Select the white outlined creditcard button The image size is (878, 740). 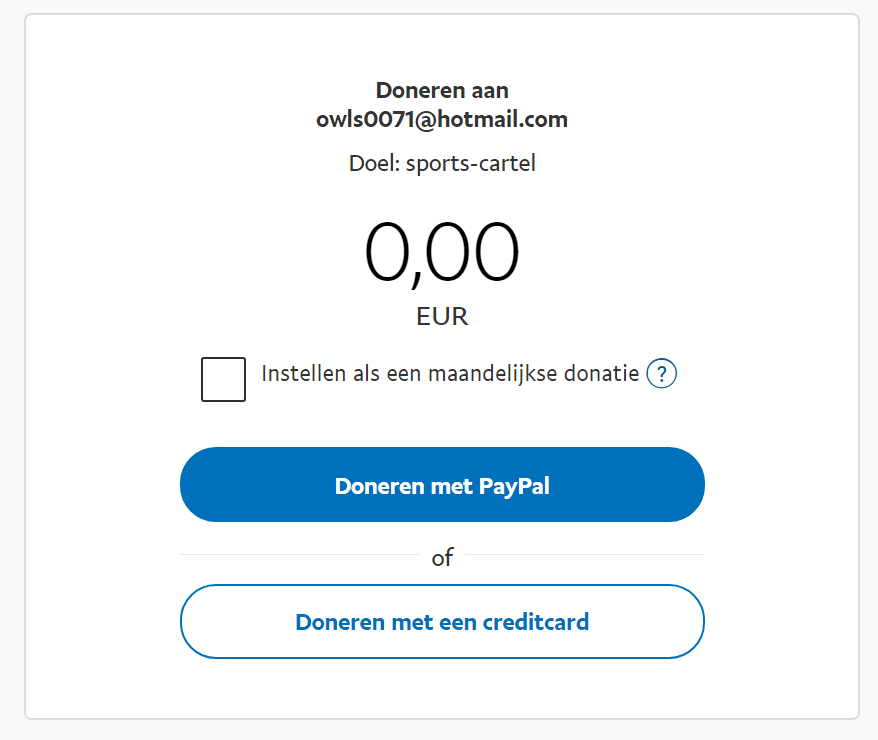(x=442, y=622)
